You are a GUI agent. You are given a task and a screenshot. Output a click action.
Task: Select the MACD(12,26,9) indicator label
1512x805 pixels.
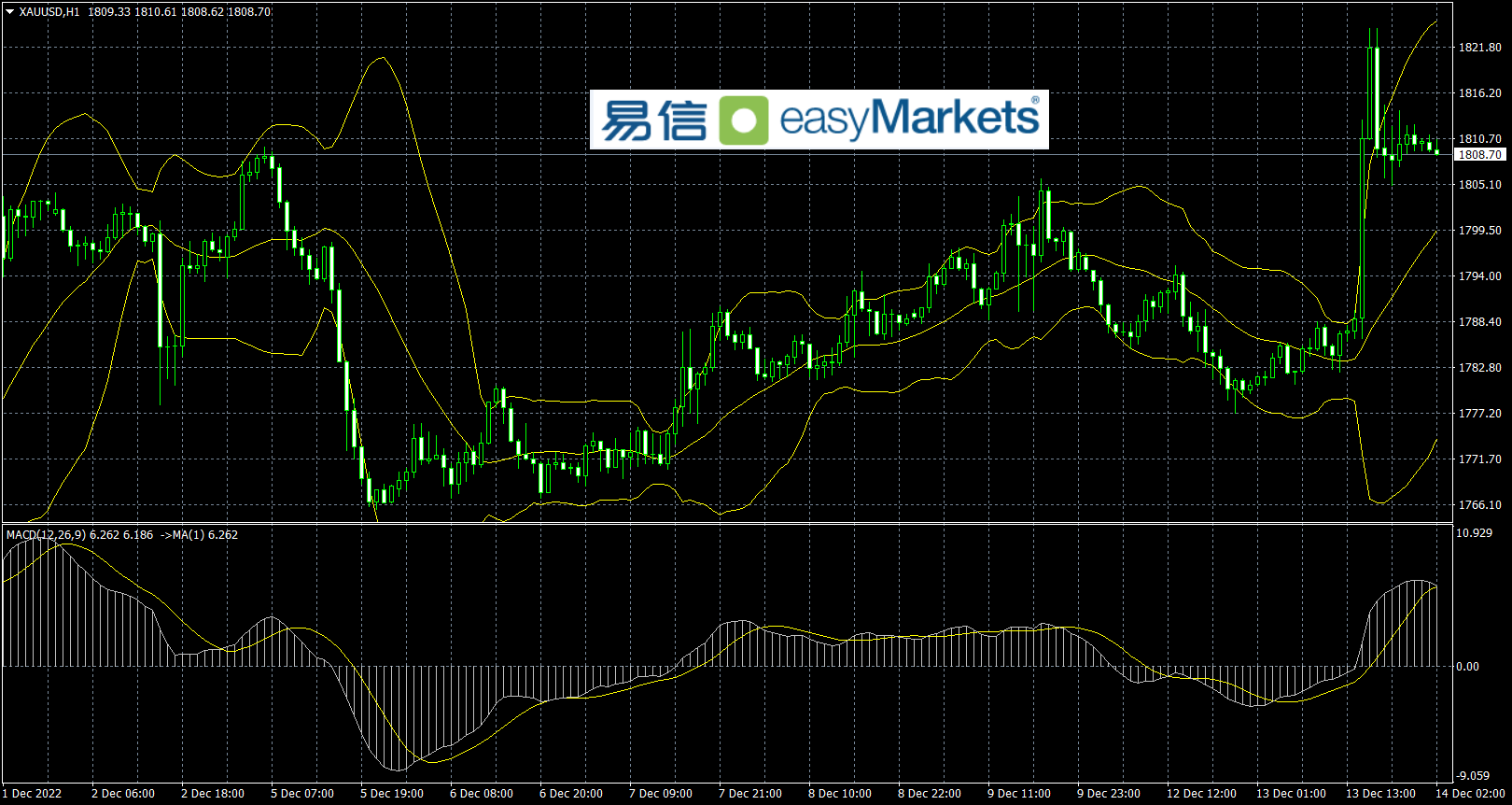coord(46,535)
